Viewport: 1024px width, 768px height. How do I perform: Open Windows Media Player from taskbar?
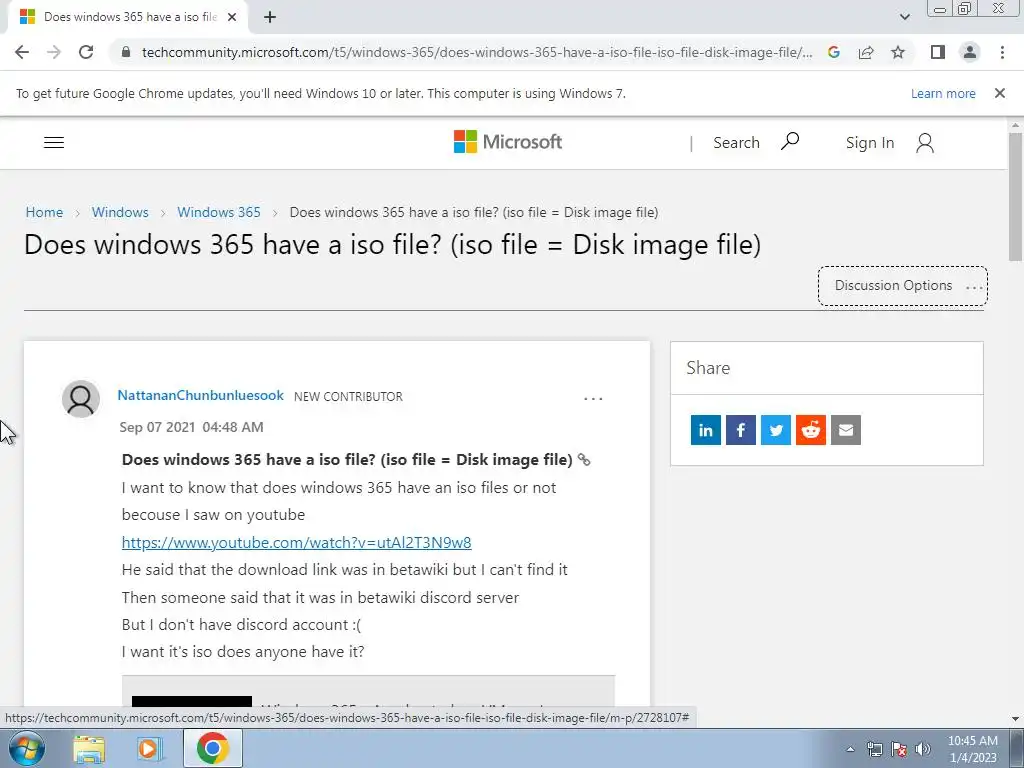click(150, 748)
